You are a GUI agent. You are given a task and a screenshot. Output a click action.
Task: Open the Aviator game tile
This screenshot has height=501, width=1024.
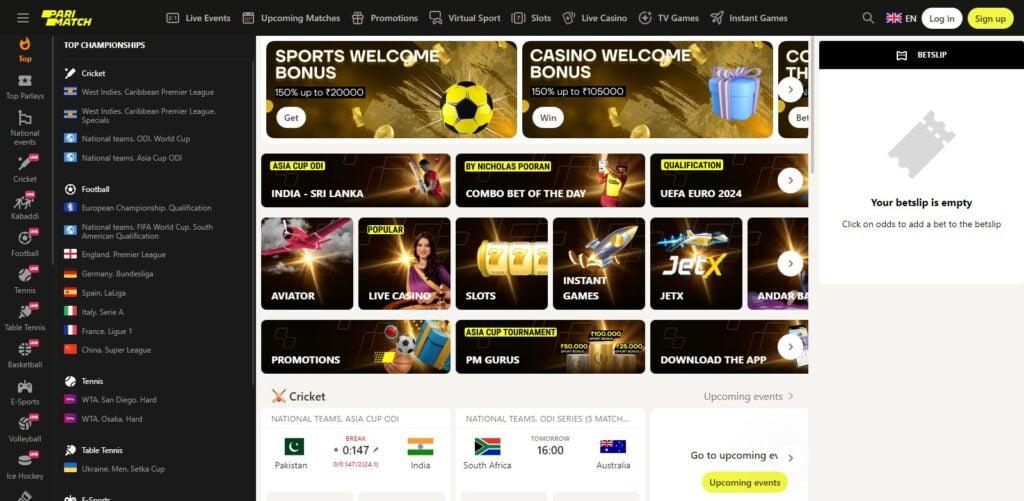[x=307, y=263]
